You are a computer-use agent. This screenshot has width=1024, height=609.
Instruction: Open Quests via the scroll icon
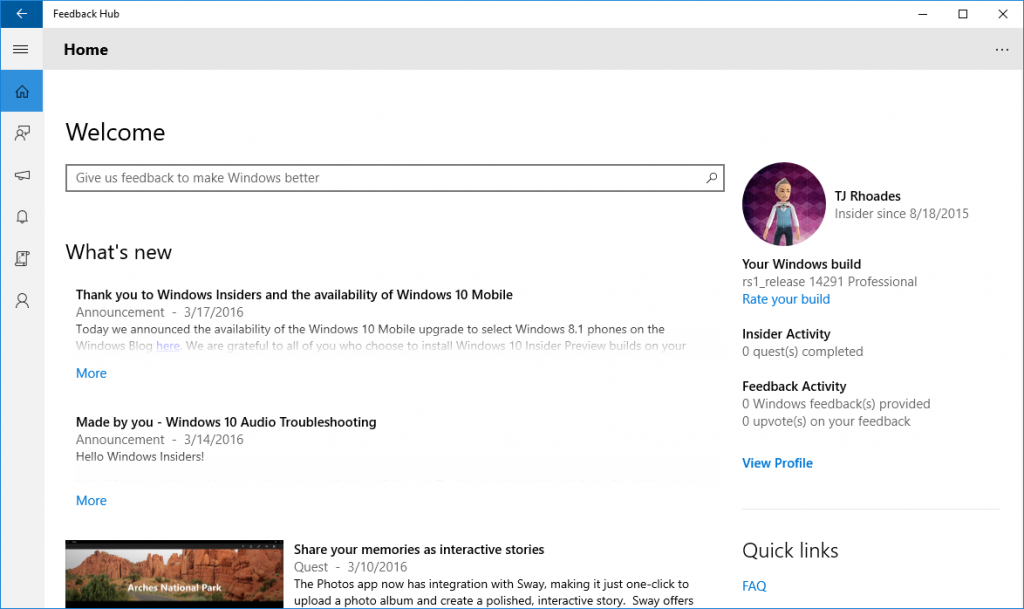pyautogui.click(x=21, y=258)
